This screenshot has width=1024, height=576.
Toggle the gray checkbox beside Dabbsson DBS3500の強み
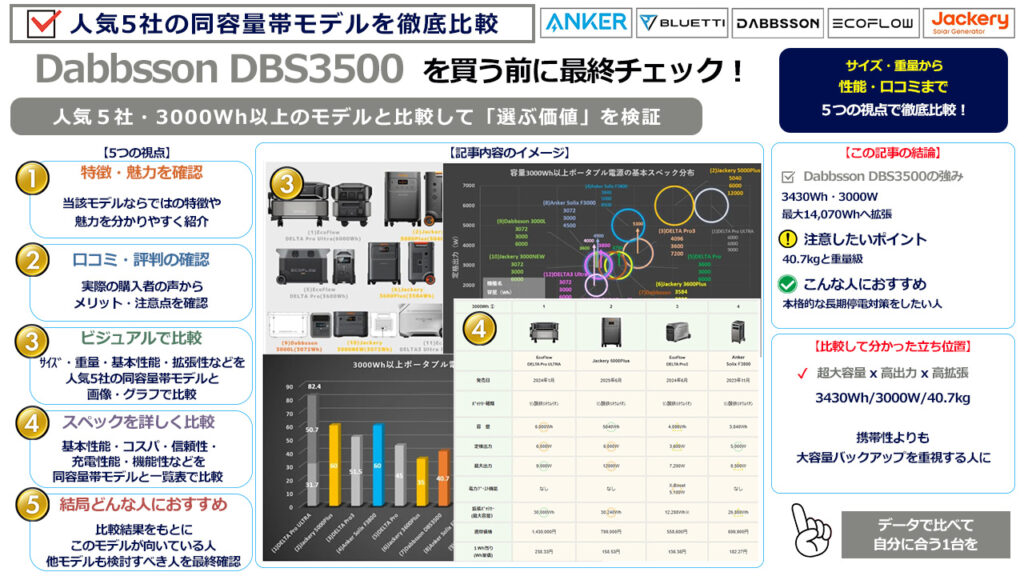coord(788,177)
